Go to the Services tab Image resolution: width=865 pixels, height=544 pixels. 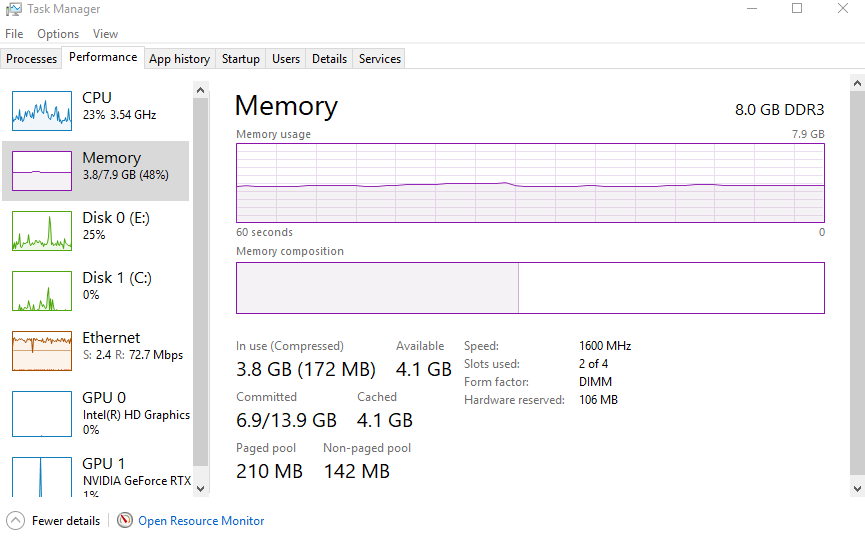click(x=380, y=59)
